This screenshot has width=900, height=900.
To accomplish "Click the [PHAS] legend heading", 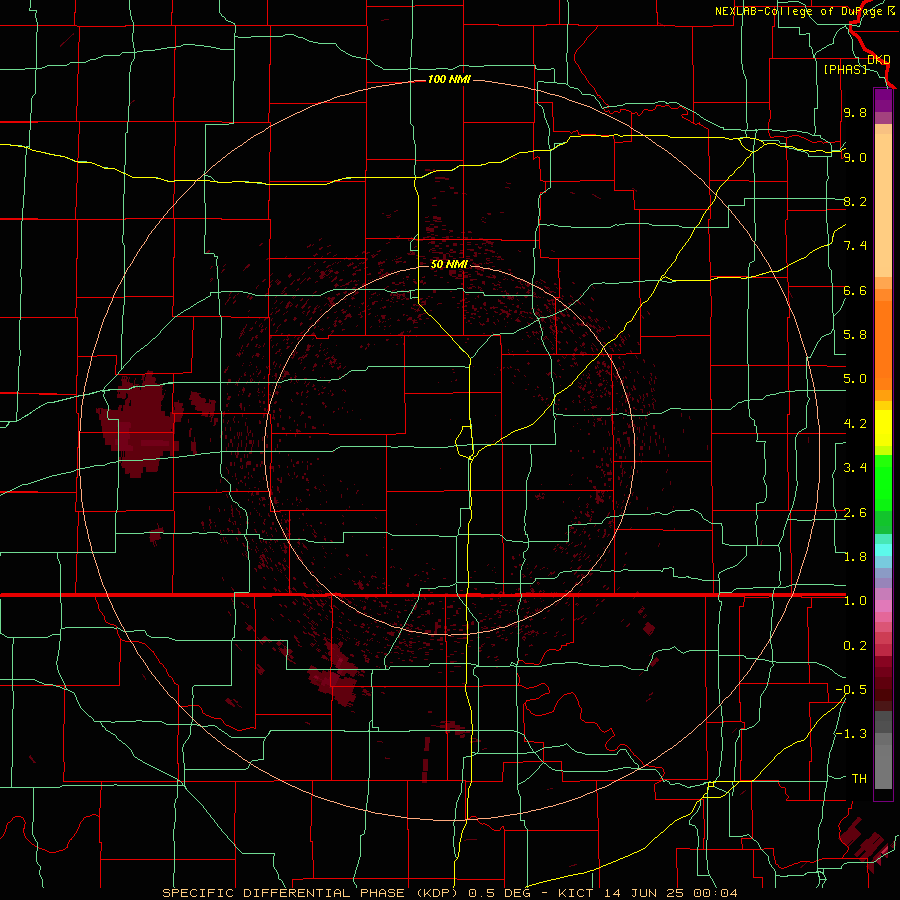I will (x=845, y=69).
